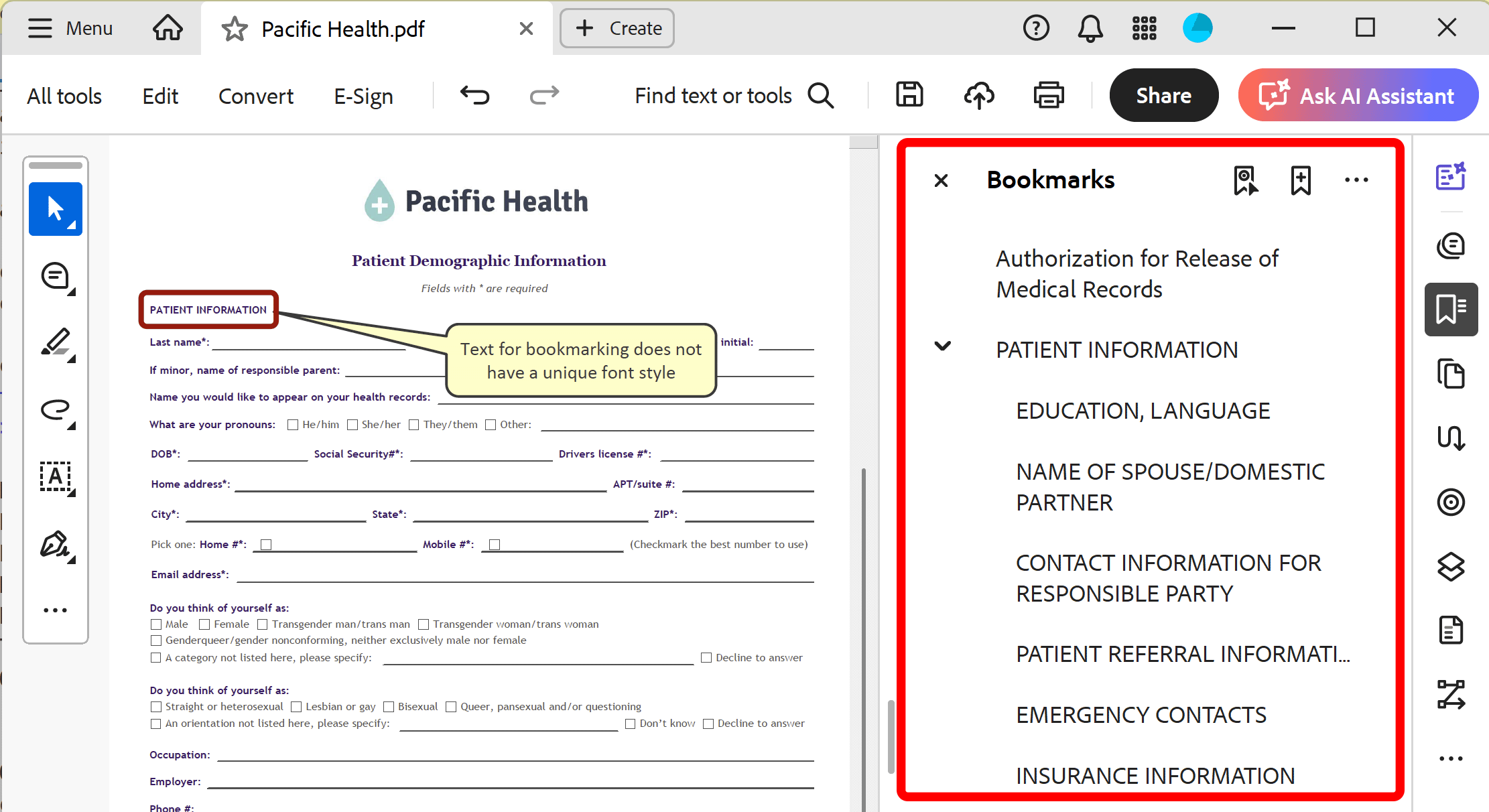Open NAME OF SPOUSE/DOMESTIC PARTNER bookmark
The image size is (1489, 812).
(1171, 487)
